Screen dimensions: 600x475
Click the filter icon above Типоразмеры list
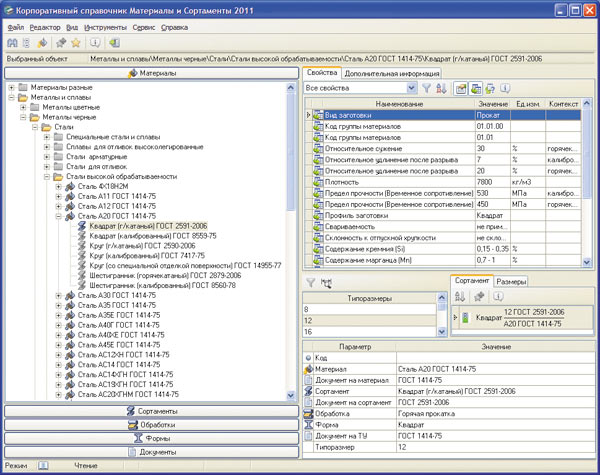309,283
